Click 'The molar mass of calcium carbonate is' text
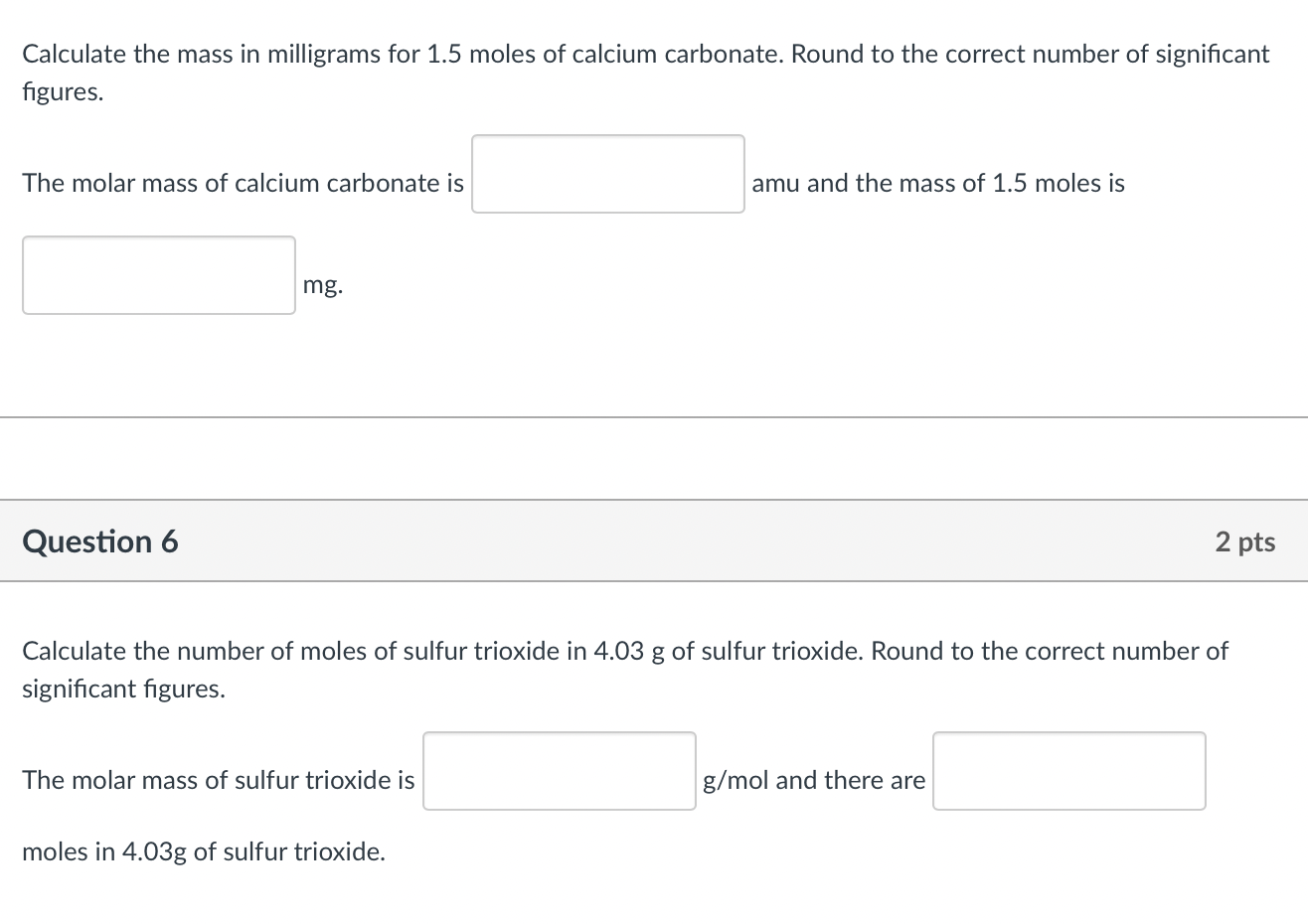This screenshot has height=924, width=1308. pyautogui.click(x=243, y=183)
